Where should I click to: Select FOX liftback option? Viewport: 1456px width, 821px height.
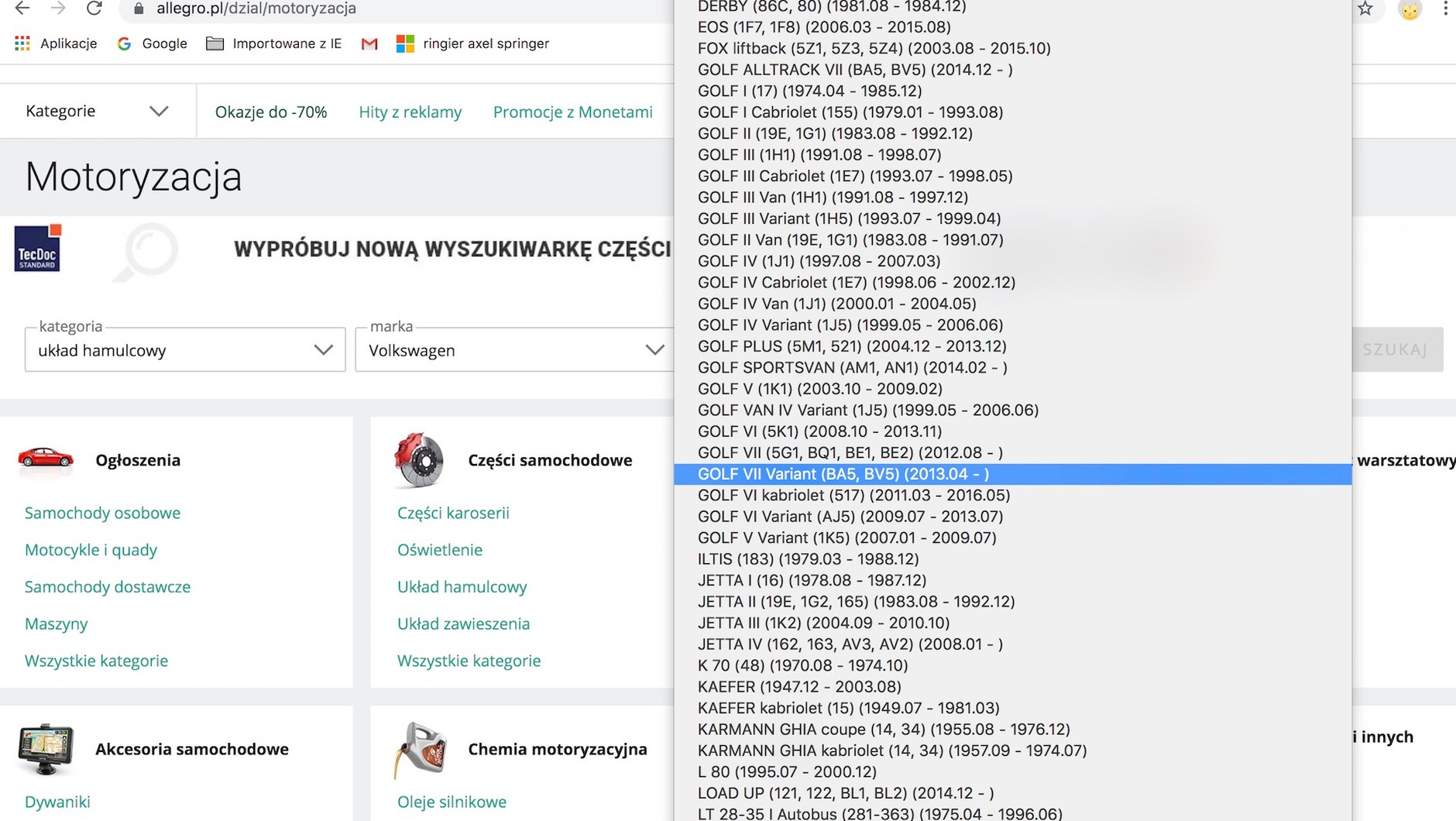pos(1013,48)
